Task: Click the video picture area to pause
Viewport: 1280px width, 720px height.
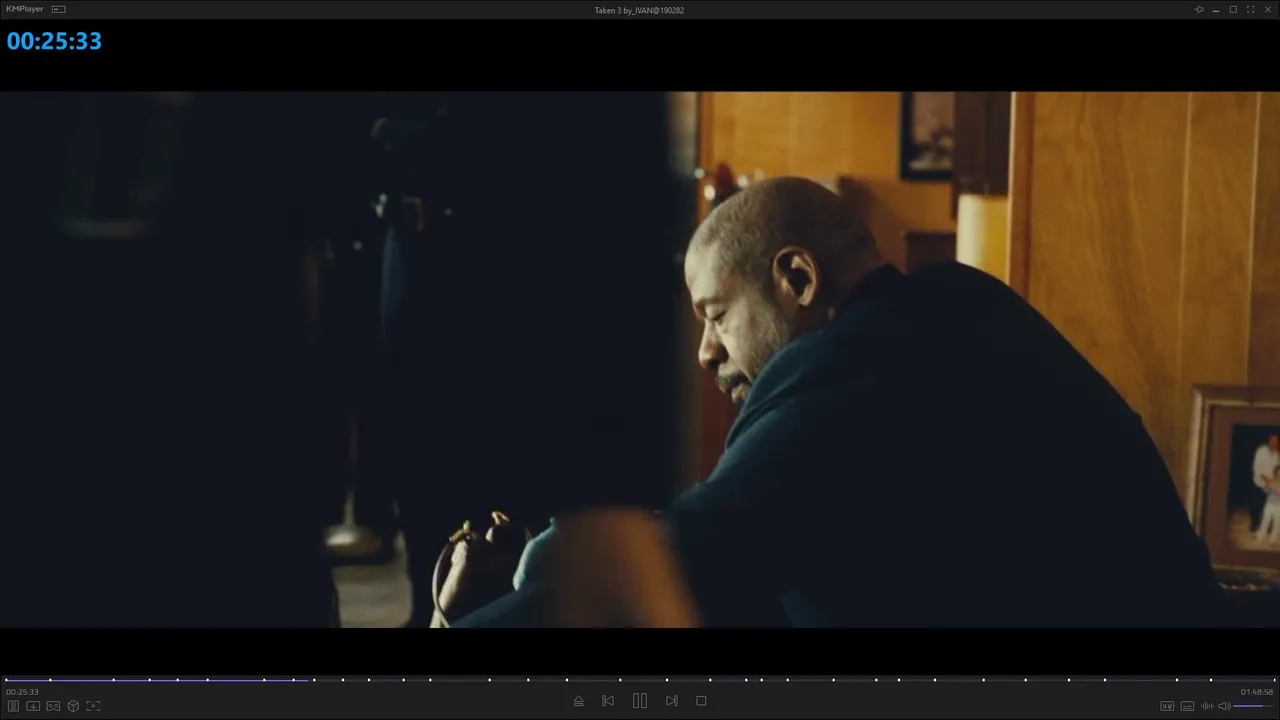Action: tap(640, 360)
